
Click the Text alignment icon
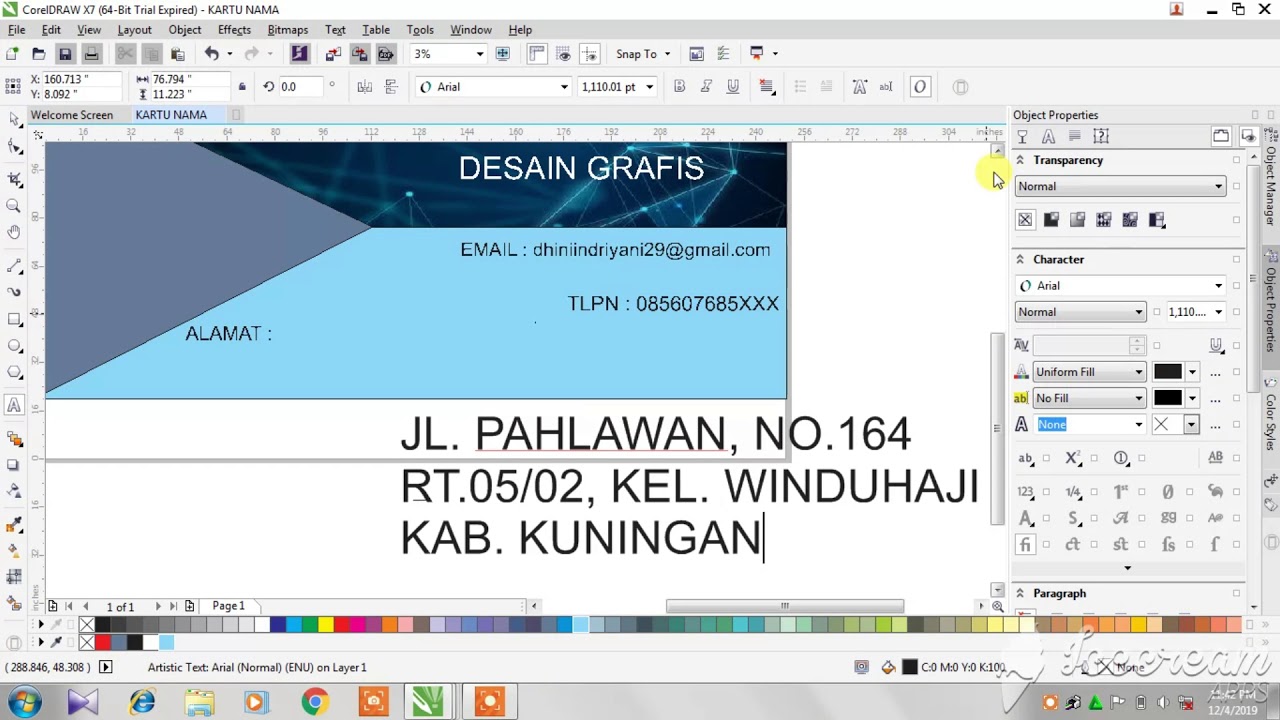766,87
